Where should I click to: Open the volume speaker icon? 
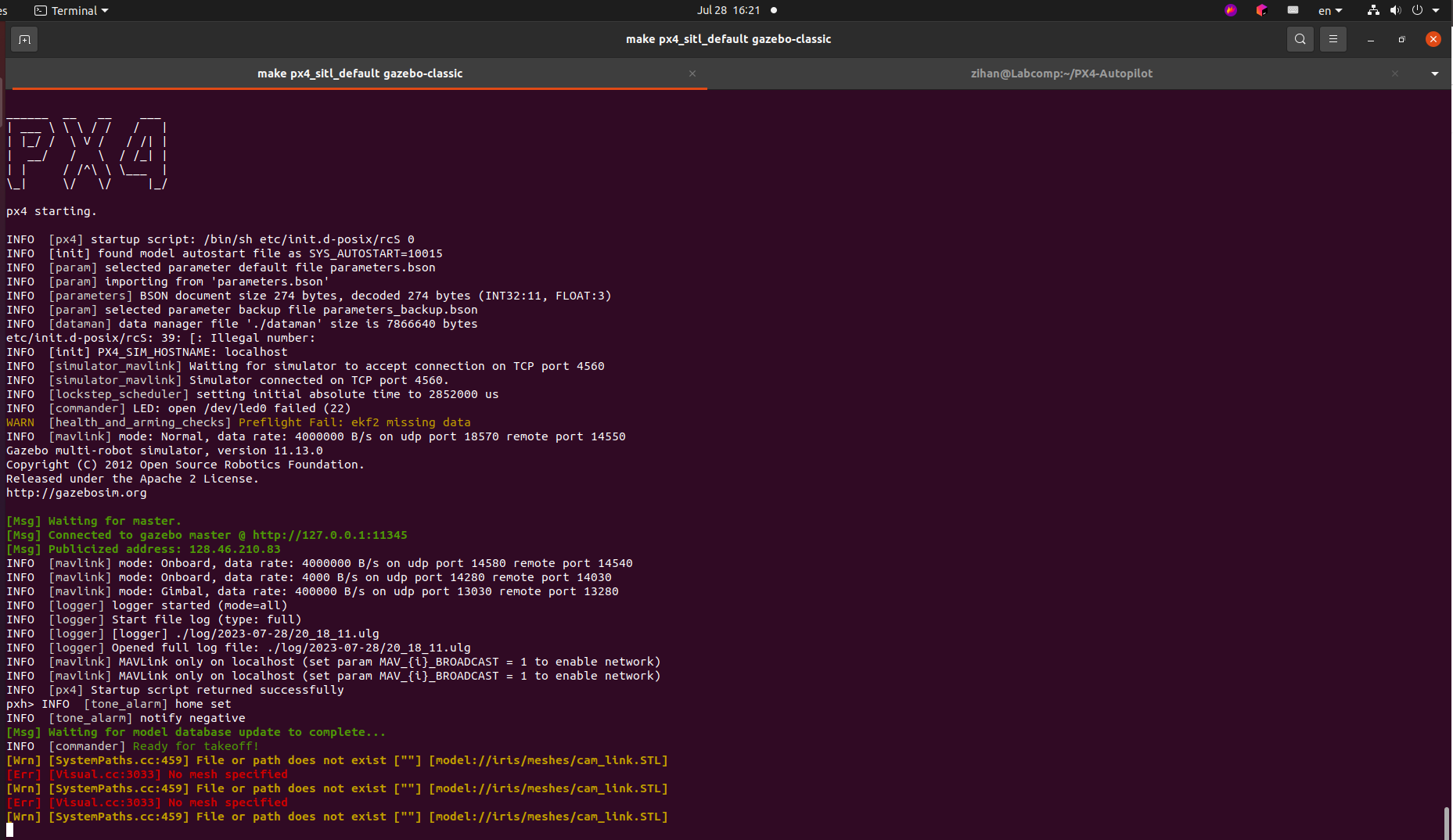click(1395, 10)
